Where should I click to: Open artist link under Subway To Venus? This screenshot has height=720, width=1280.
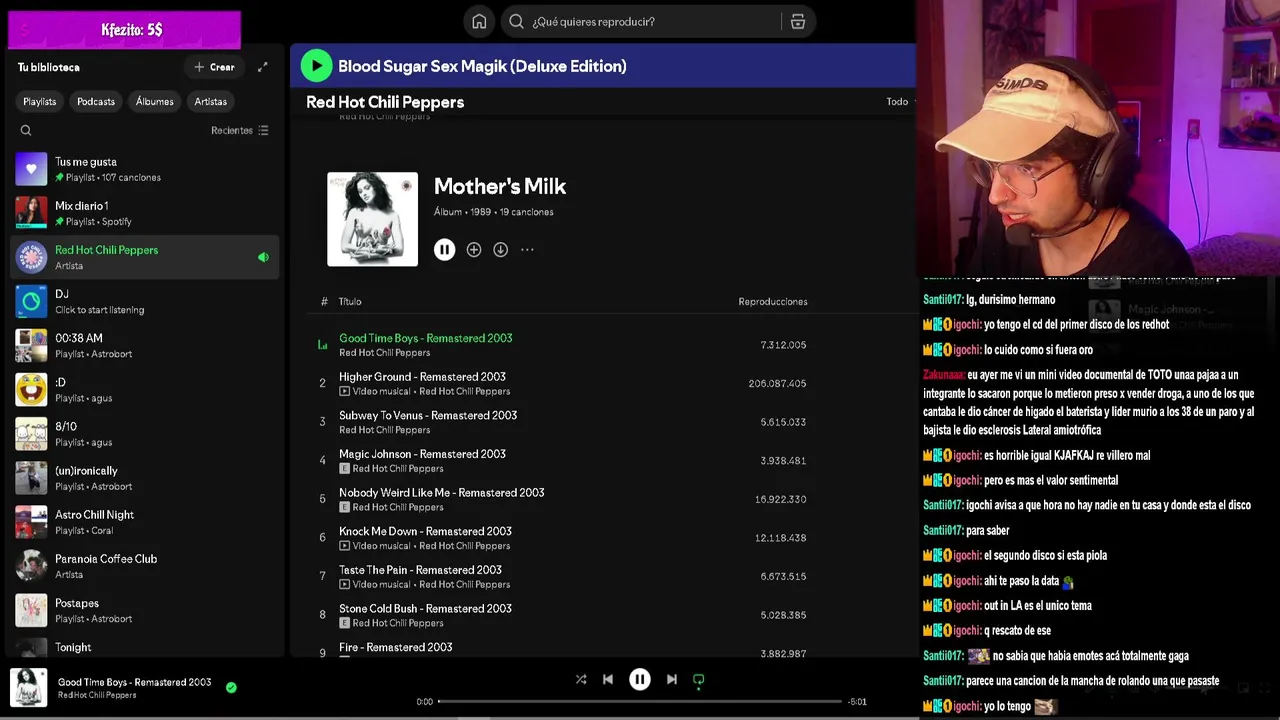[384, 430]
